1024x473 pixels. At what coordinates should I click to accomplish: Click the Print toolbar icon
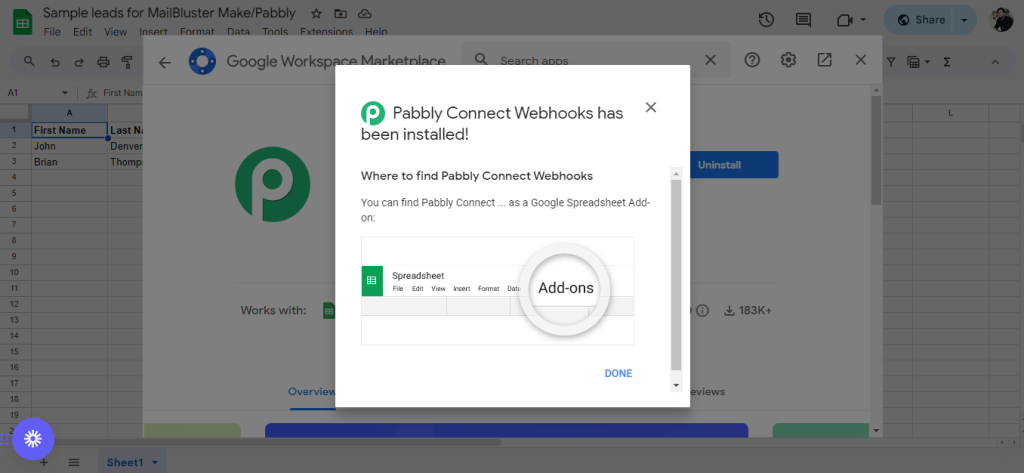point(103,62)
